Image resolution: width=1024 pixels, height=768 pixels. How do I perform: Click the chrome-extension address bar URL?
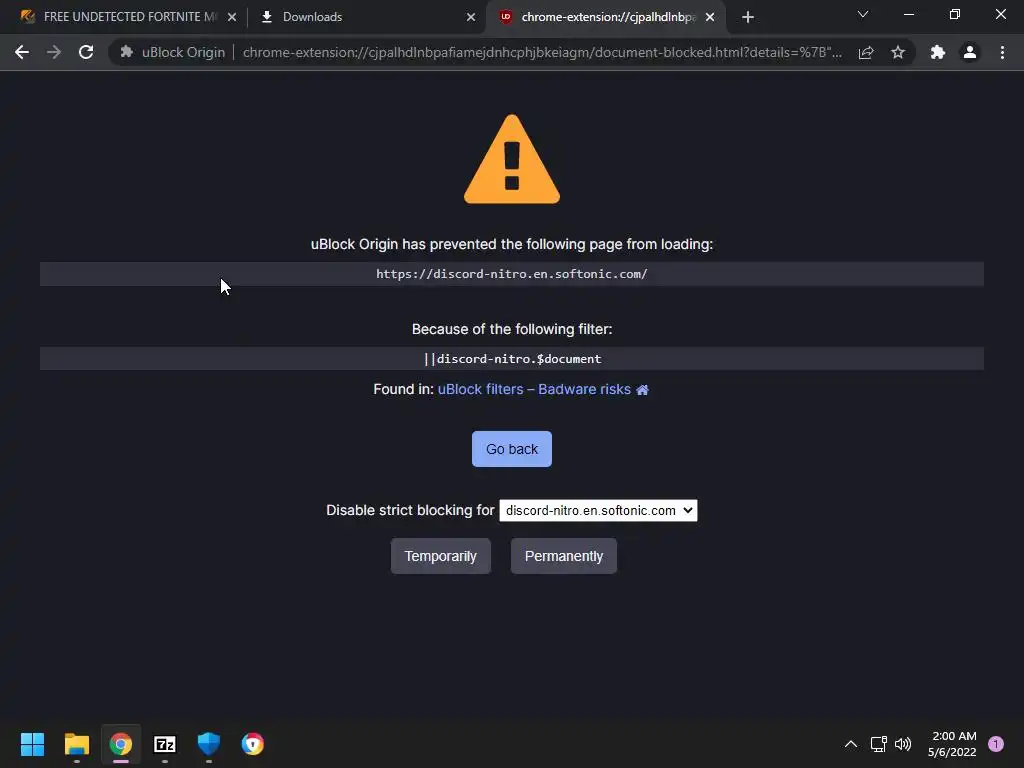point(542,52)
